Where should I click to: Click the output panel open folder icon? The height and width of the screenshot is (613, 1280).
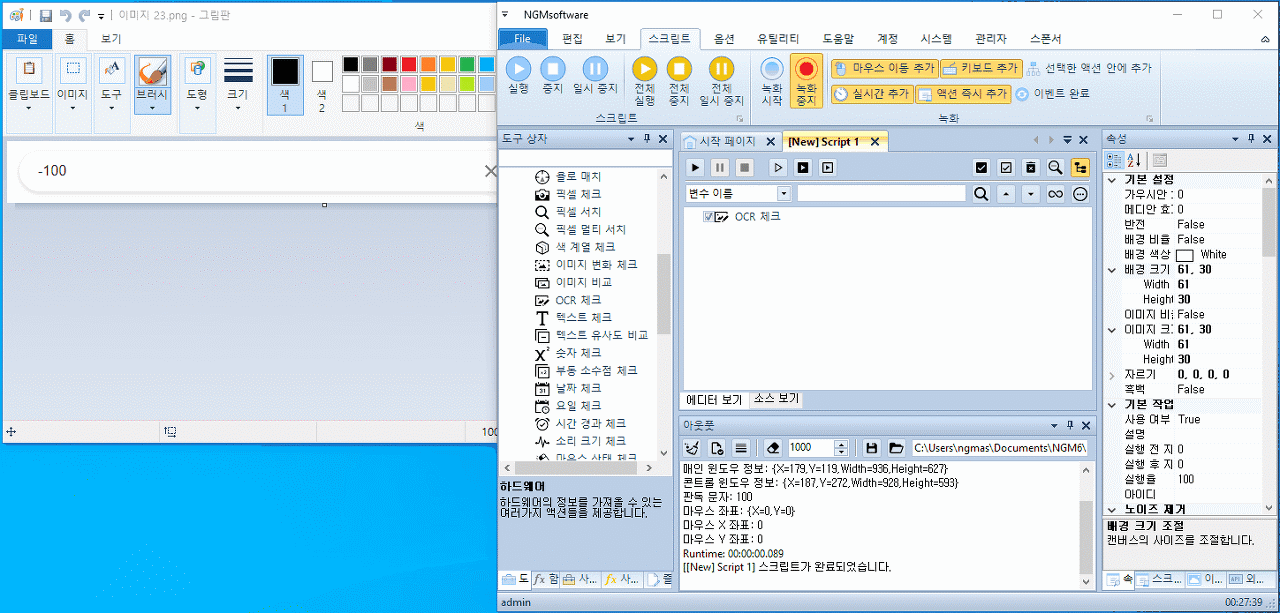tap(896, 448)
